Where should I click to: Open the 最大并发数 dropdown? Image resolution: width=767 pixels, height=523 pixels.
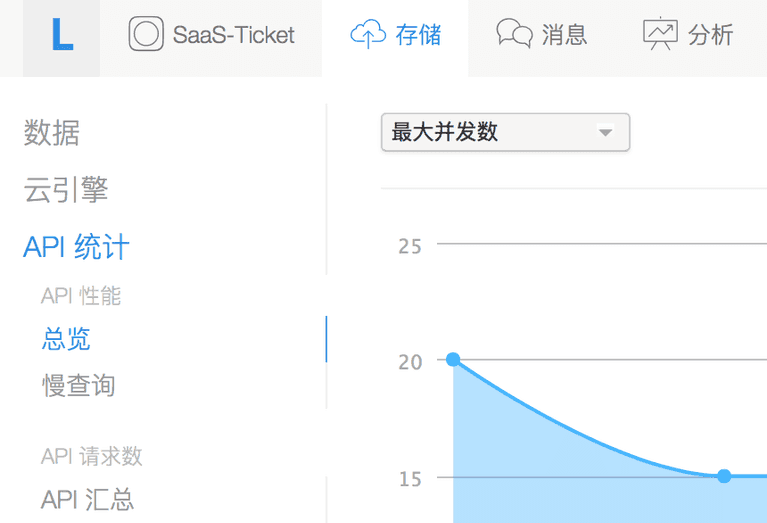click(x=490, y=132)
